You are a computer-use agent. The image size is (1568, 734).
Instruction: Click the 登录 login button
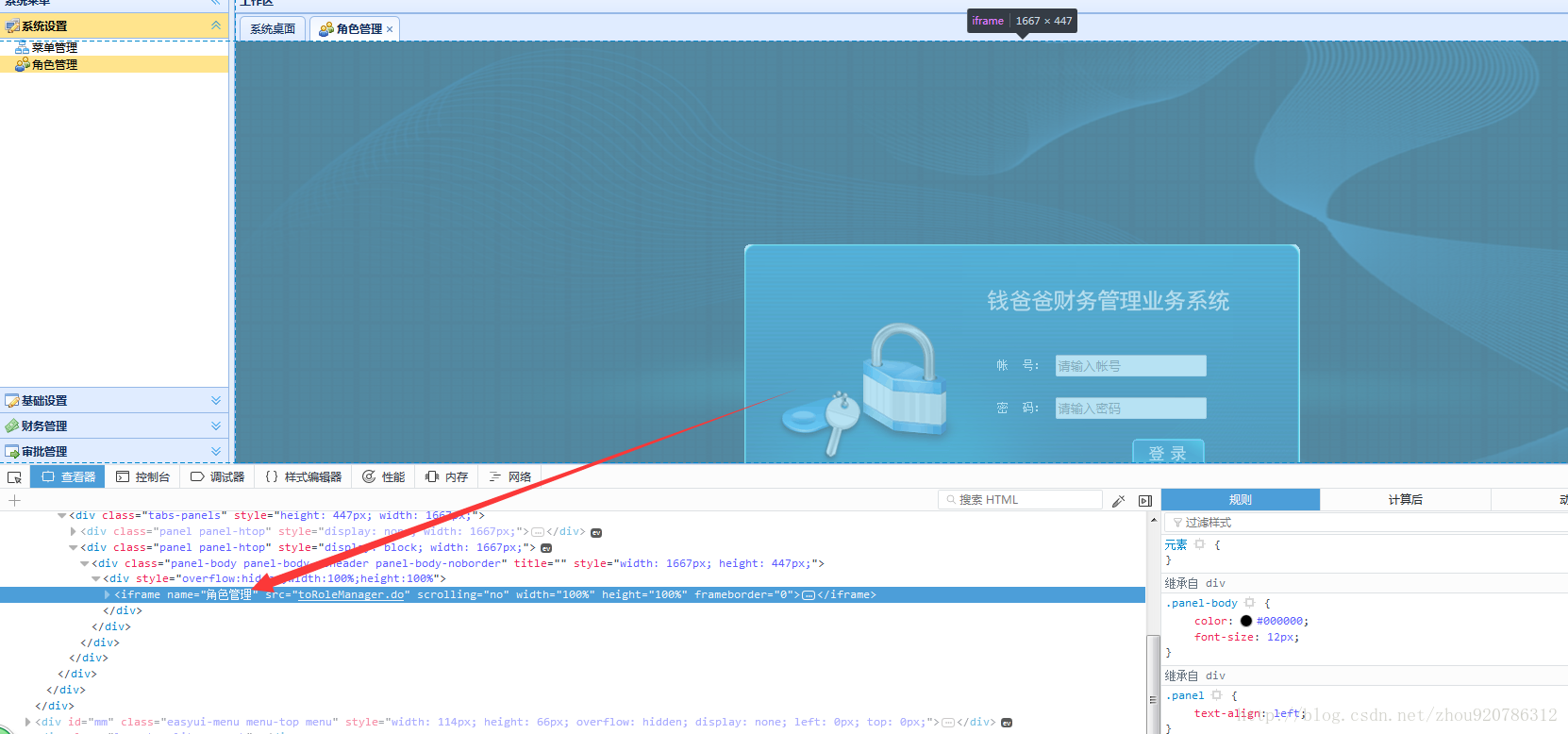pyautogui.click(x=1168, y=452)
